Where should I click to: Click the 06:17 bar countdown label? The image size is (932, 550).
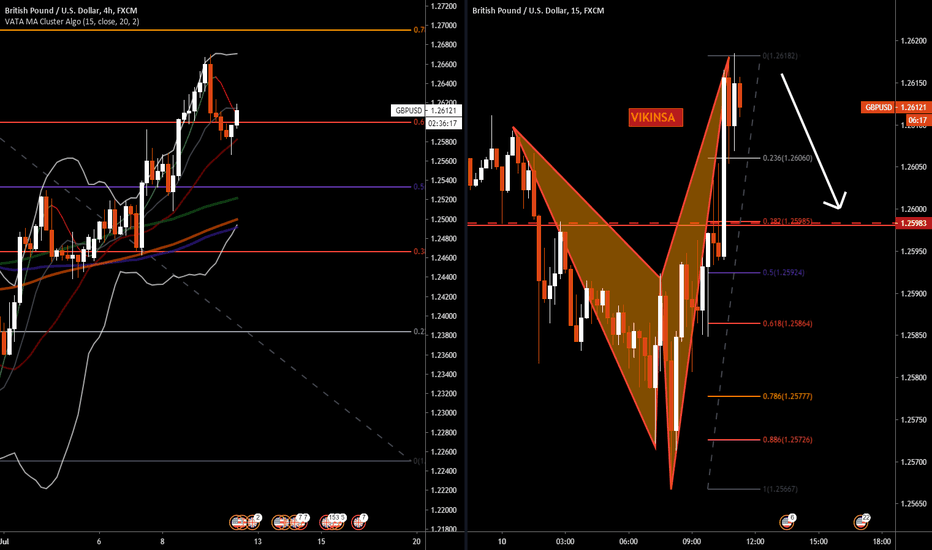[917, 120]
